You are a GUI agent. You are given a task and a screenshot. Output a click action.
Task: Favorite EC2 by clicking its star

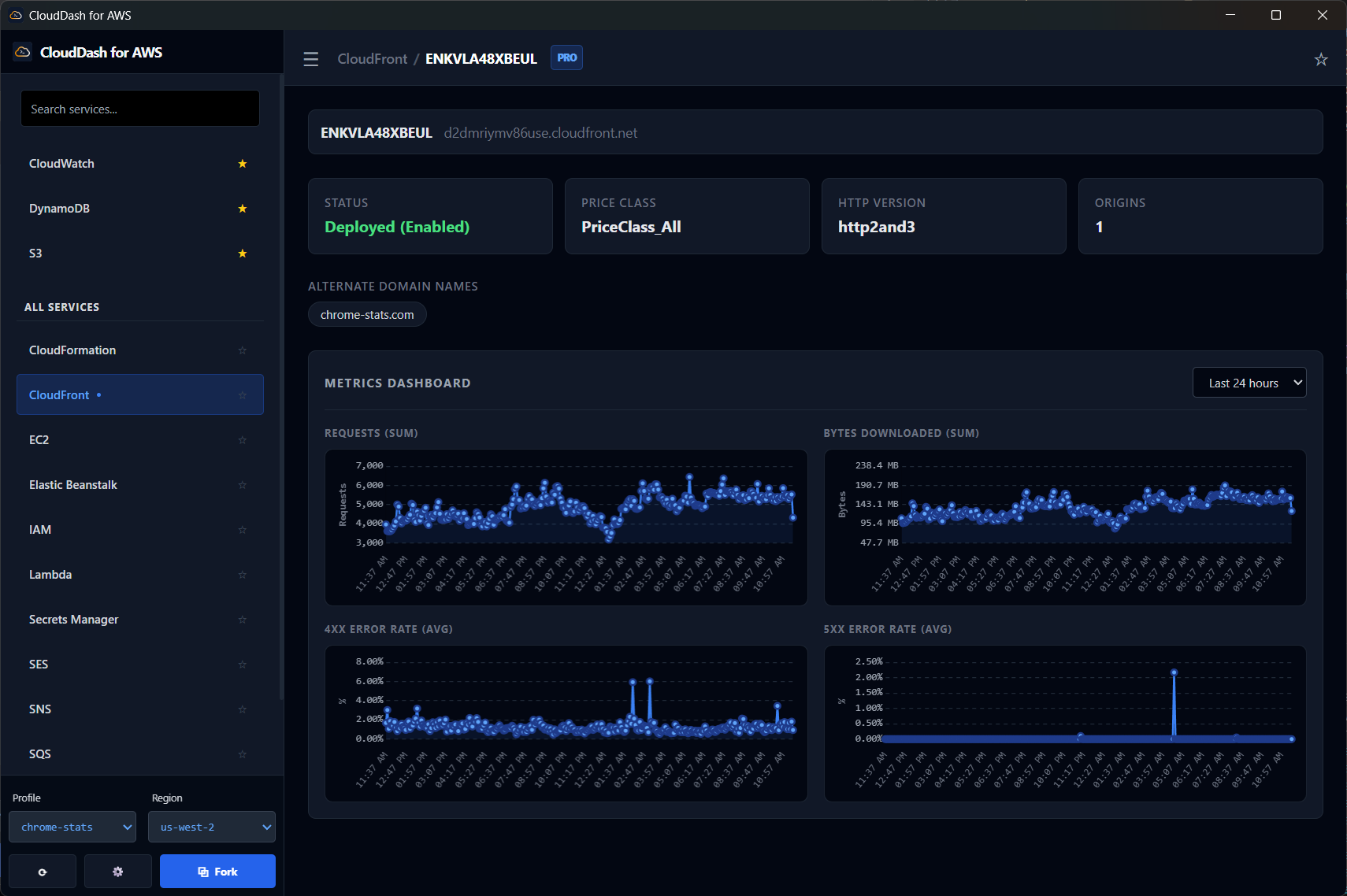[x=242, y=440]
